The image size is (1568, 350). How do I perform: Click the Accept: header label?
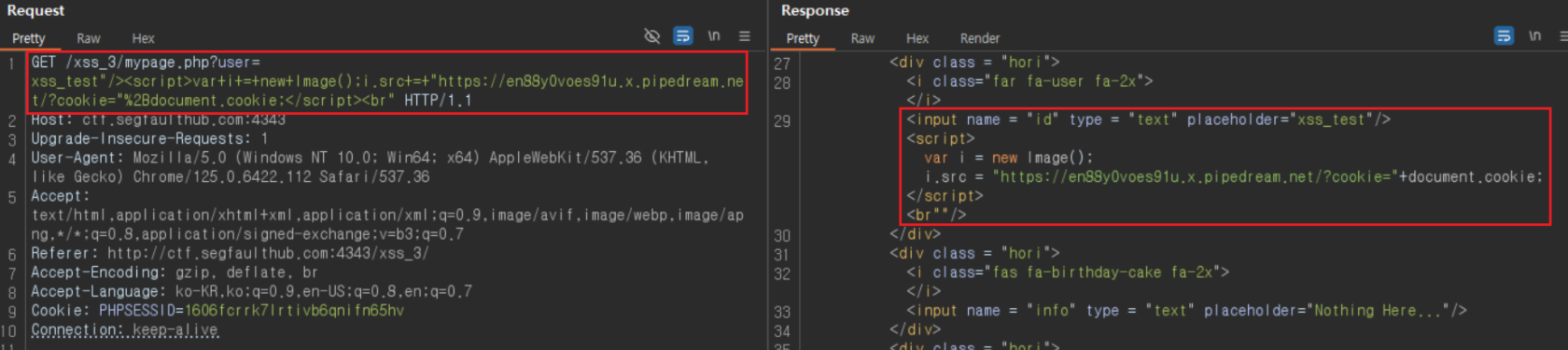61,196
